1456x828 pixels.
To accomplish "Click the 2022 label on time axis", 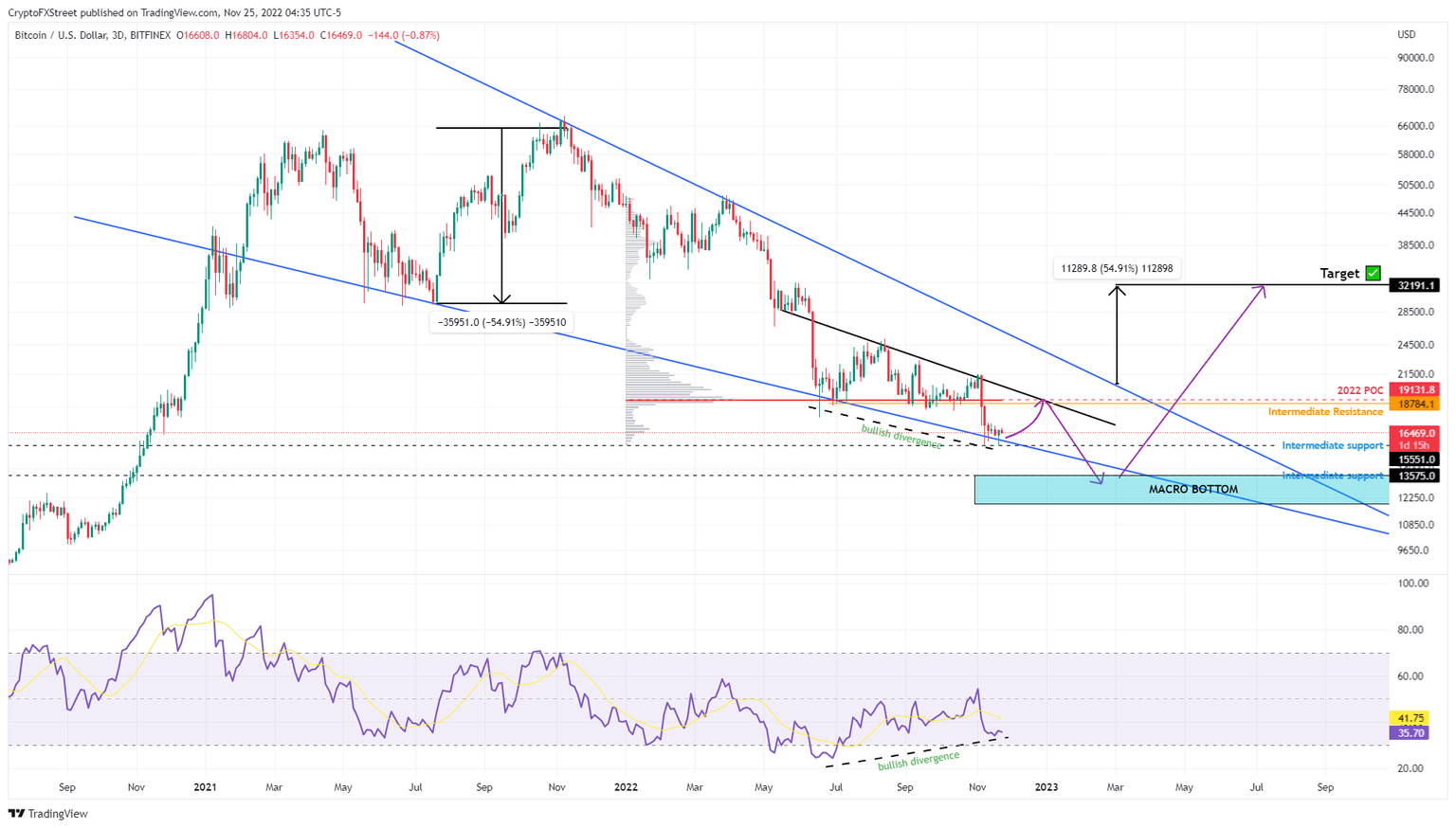I will click(x=626, y=787).
